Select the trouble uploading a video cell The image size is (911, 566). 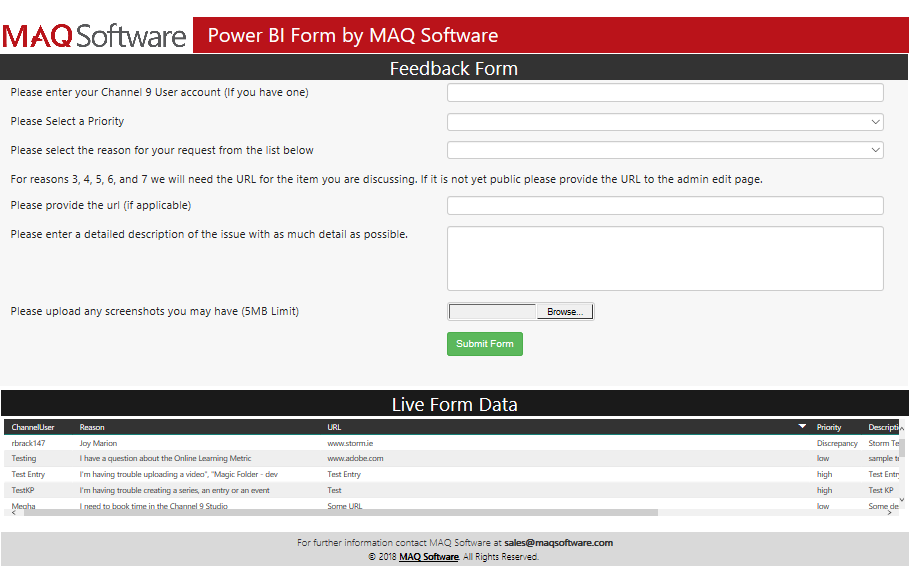point(179,474)
